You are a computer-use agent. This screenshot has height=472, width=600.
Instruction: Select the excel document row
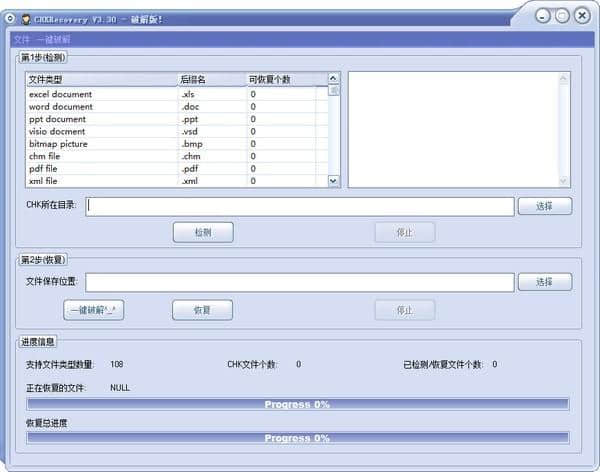177,94
